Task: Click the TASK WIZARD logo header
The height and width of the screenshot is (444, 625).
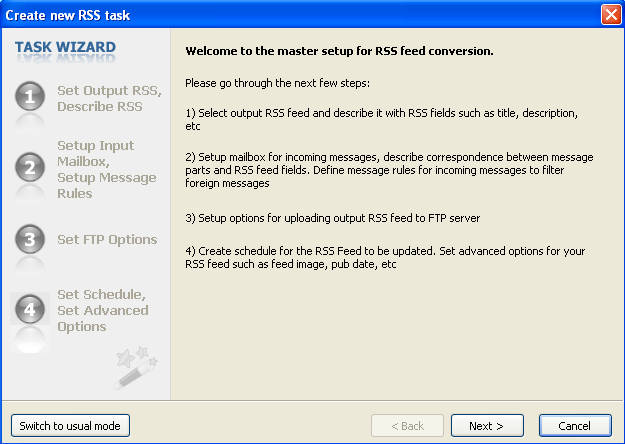Action: click(65, 47)
